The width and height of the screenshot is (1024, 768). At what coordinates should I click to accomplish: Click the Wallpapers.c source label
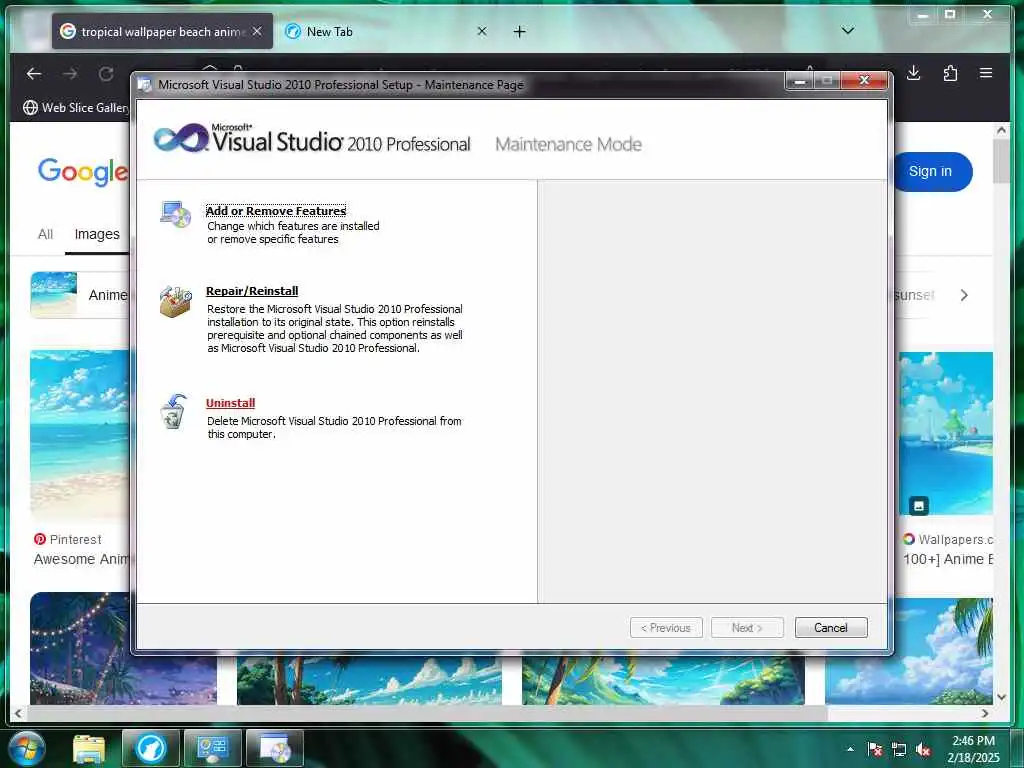948,539
